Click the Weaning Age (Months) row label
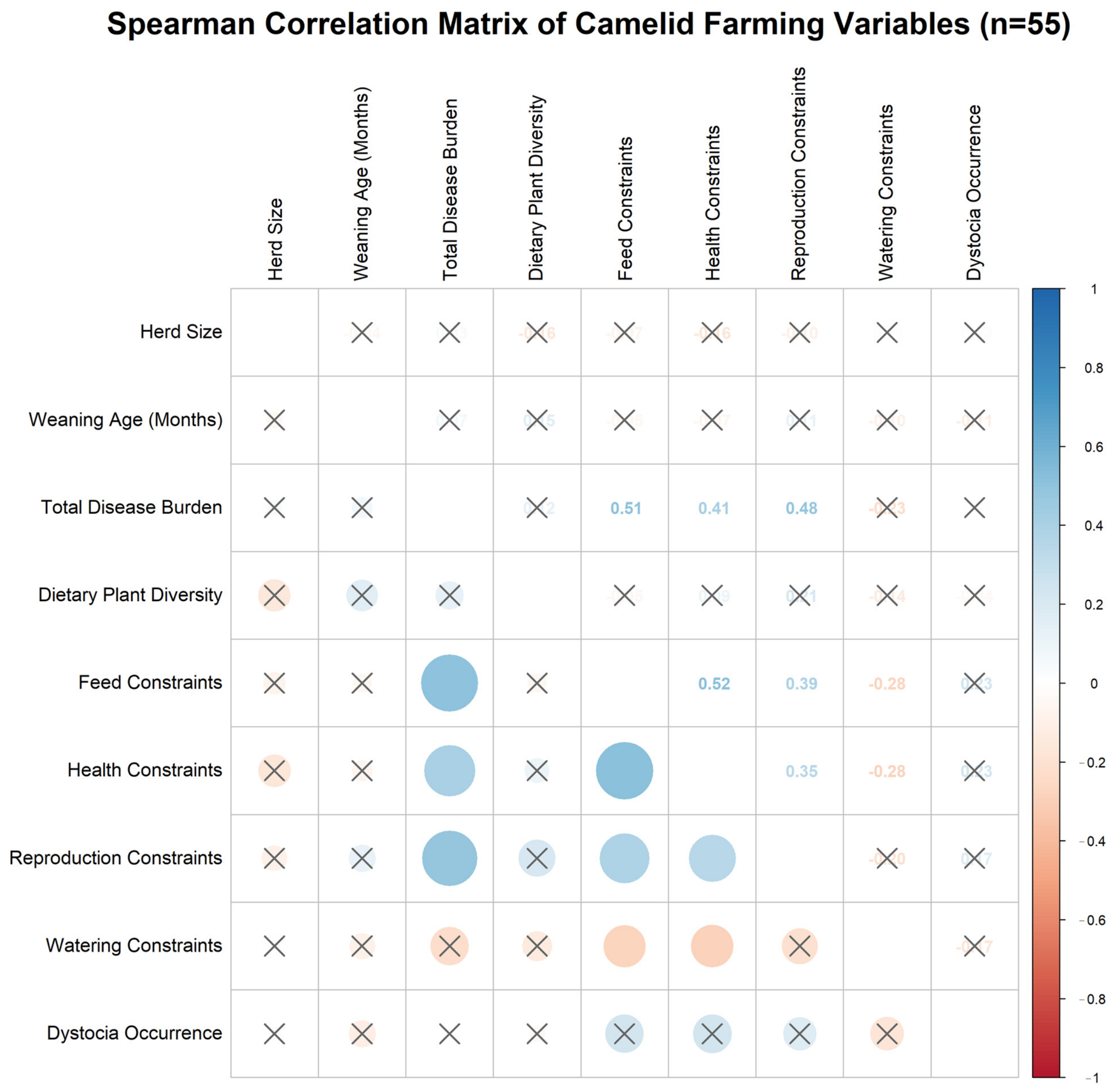This screenshot has height=1092, width=1113. point(125,420)
